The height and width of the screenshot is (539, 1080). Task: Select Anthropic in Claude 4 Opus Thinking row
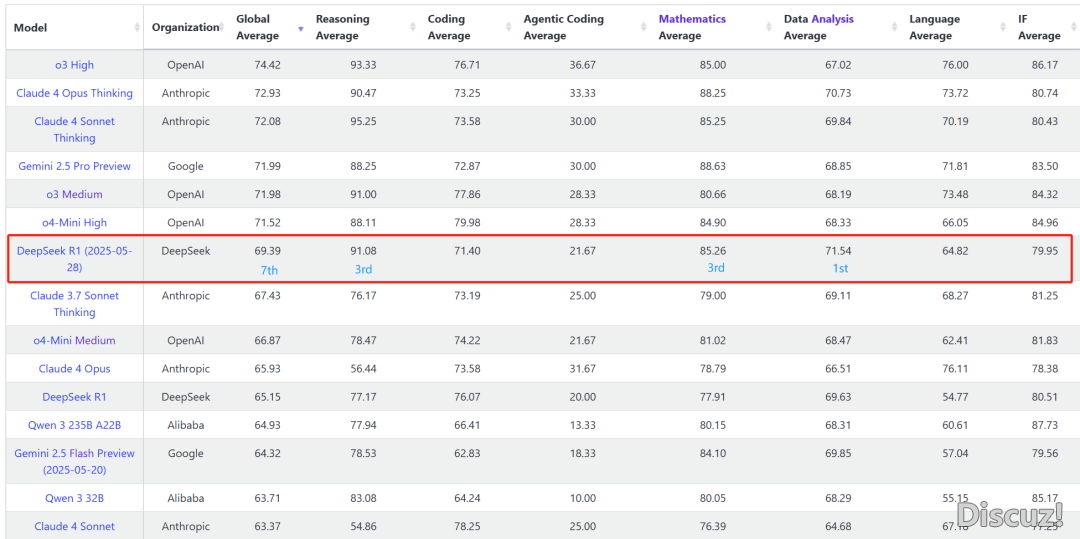pos(185,92)
